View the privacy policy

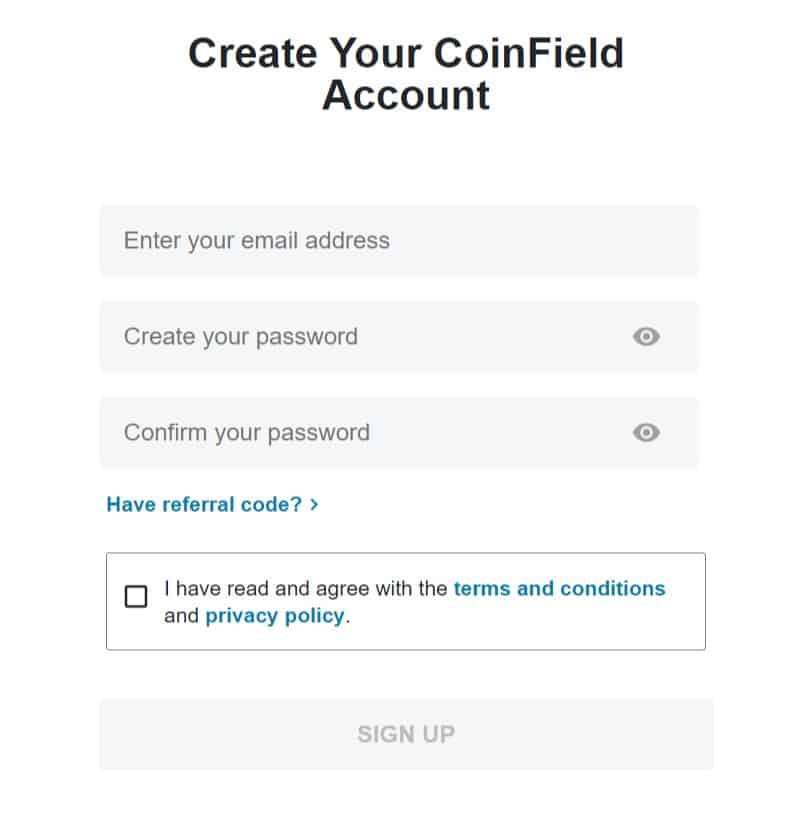click(274, 615)
